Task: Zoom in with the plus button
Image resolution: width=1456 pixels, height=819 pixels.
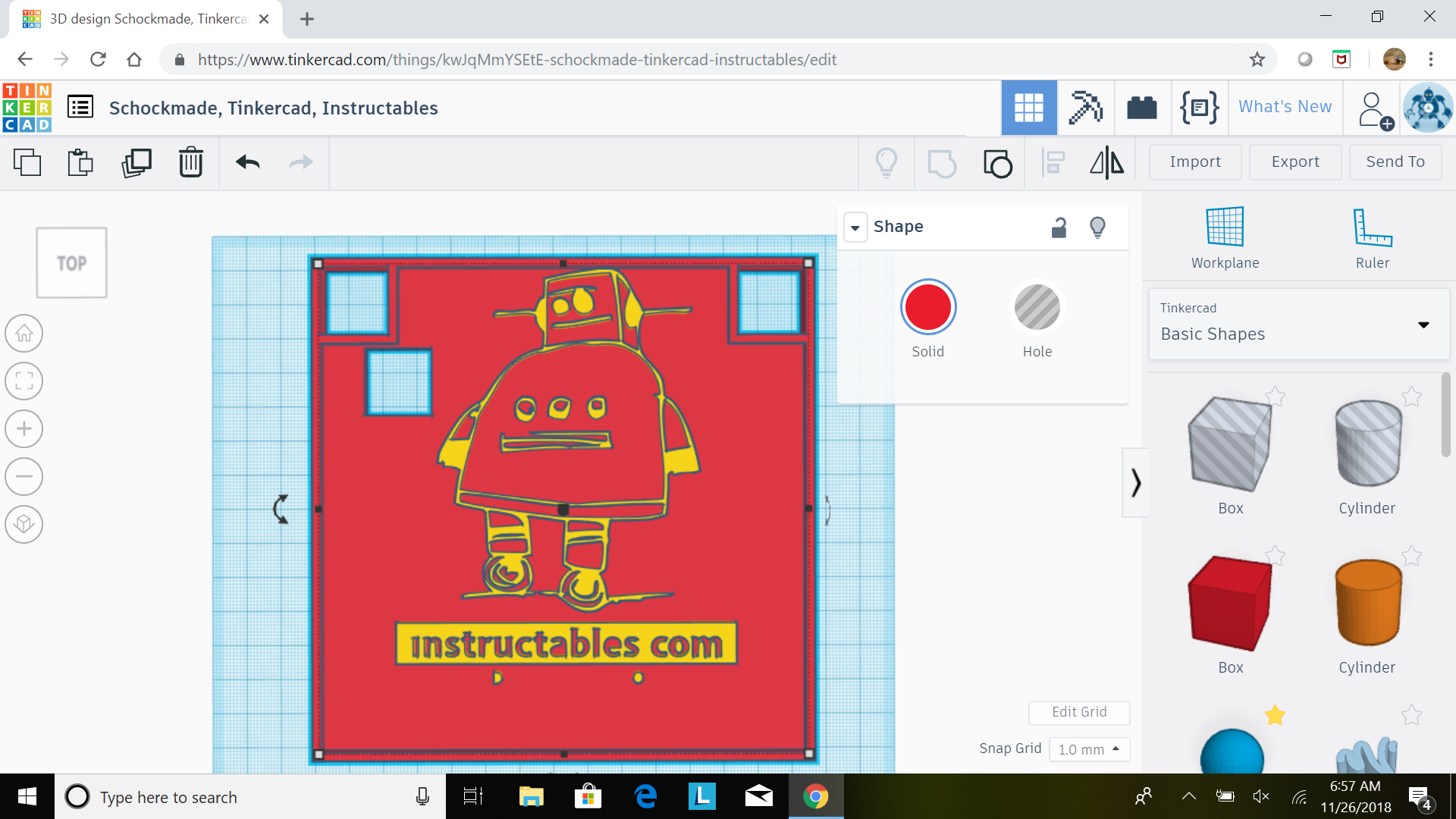Action: click(x=24, y=428)
